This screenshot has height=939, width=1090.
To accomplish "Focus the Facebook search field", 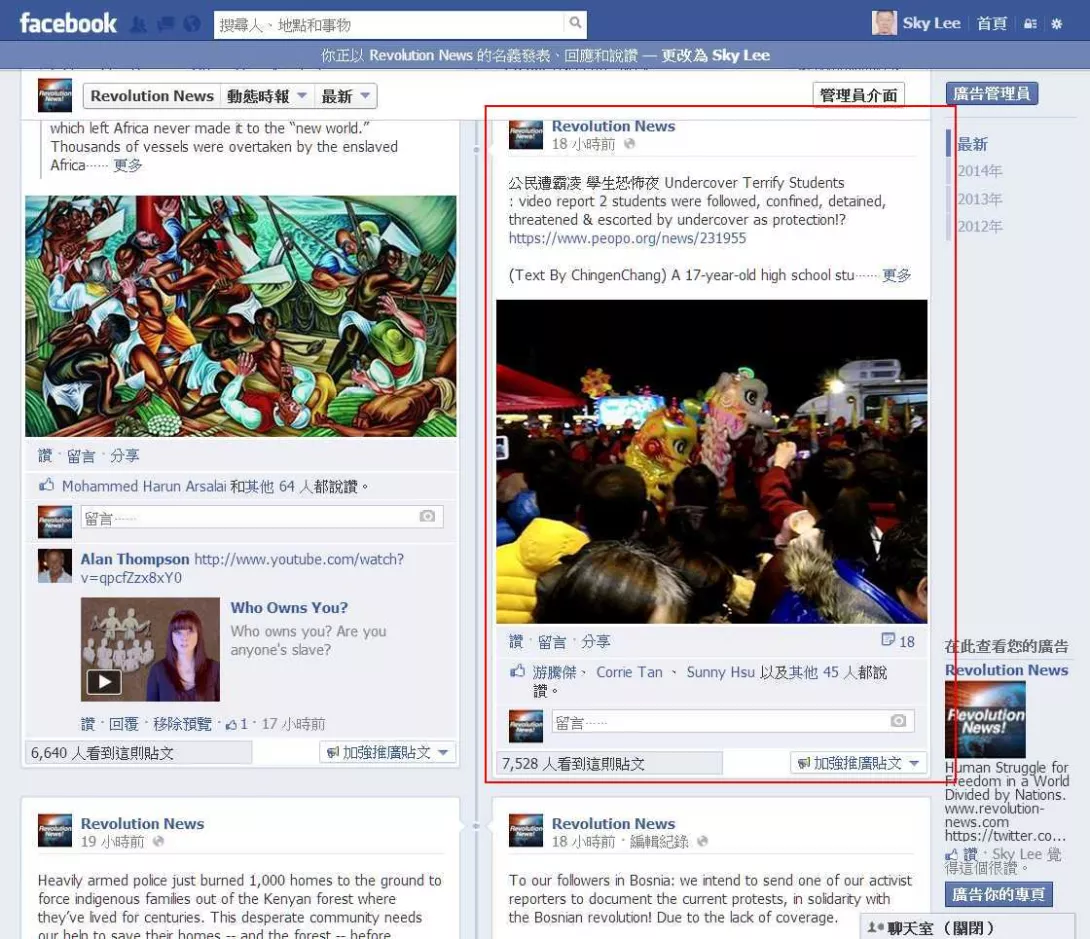I will click(389, 25).
